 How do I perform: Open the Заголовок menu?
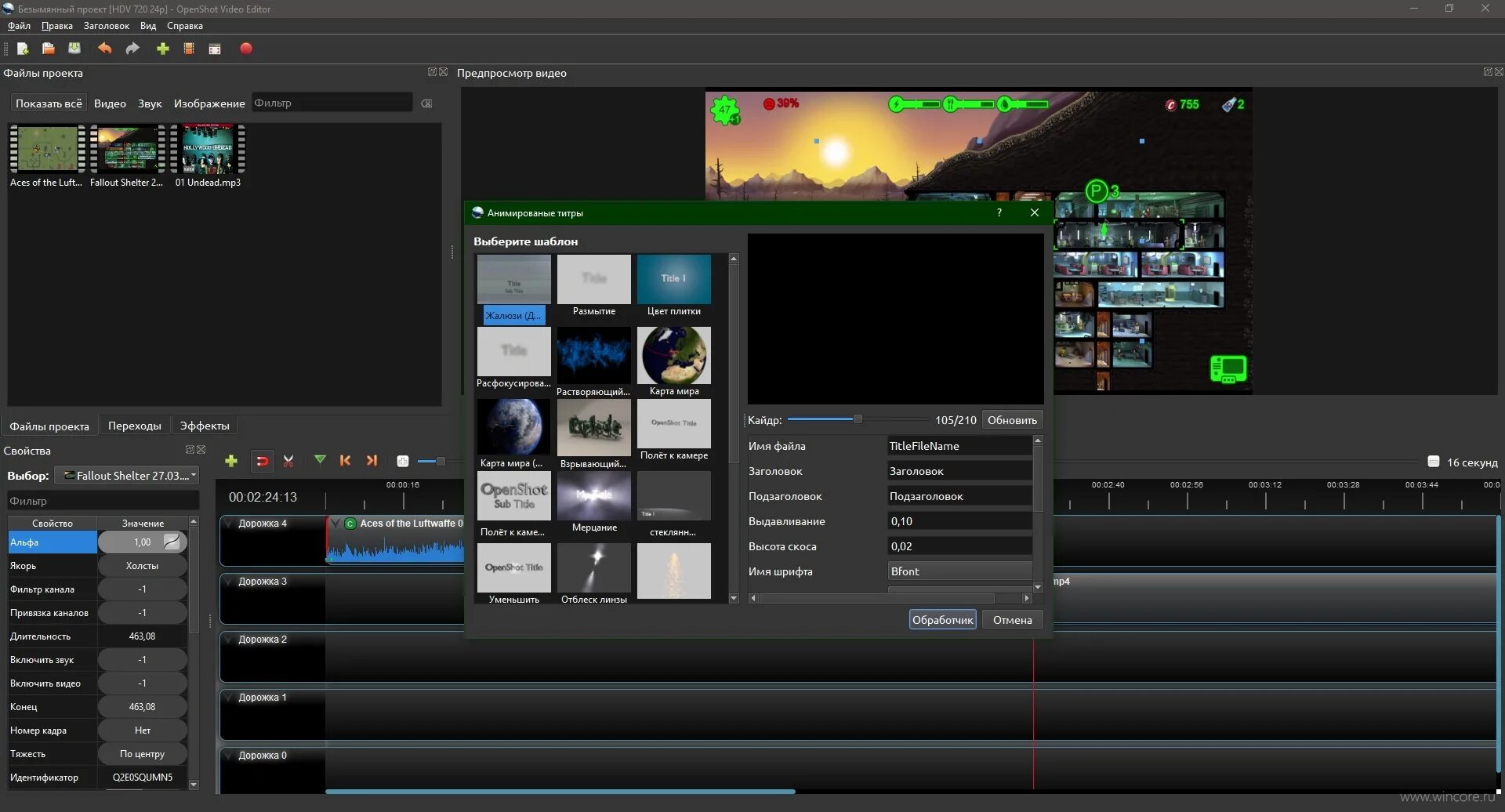[106, 26]
